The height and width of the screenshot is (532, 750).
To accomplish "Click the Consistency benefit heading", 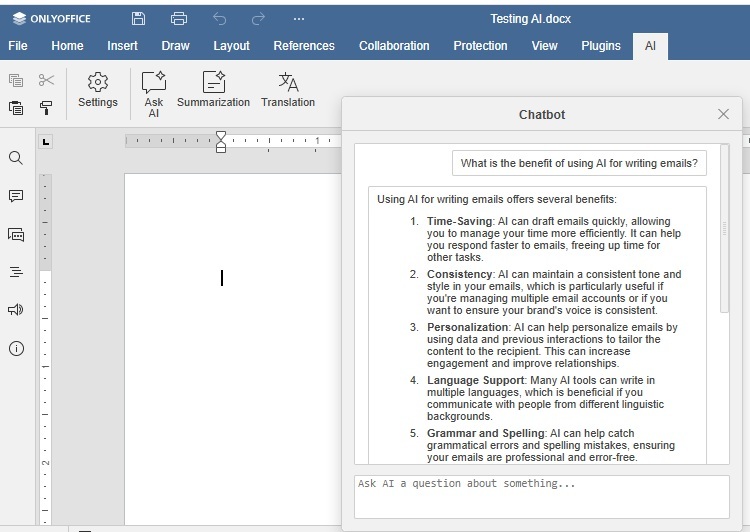I will [459, 274].
